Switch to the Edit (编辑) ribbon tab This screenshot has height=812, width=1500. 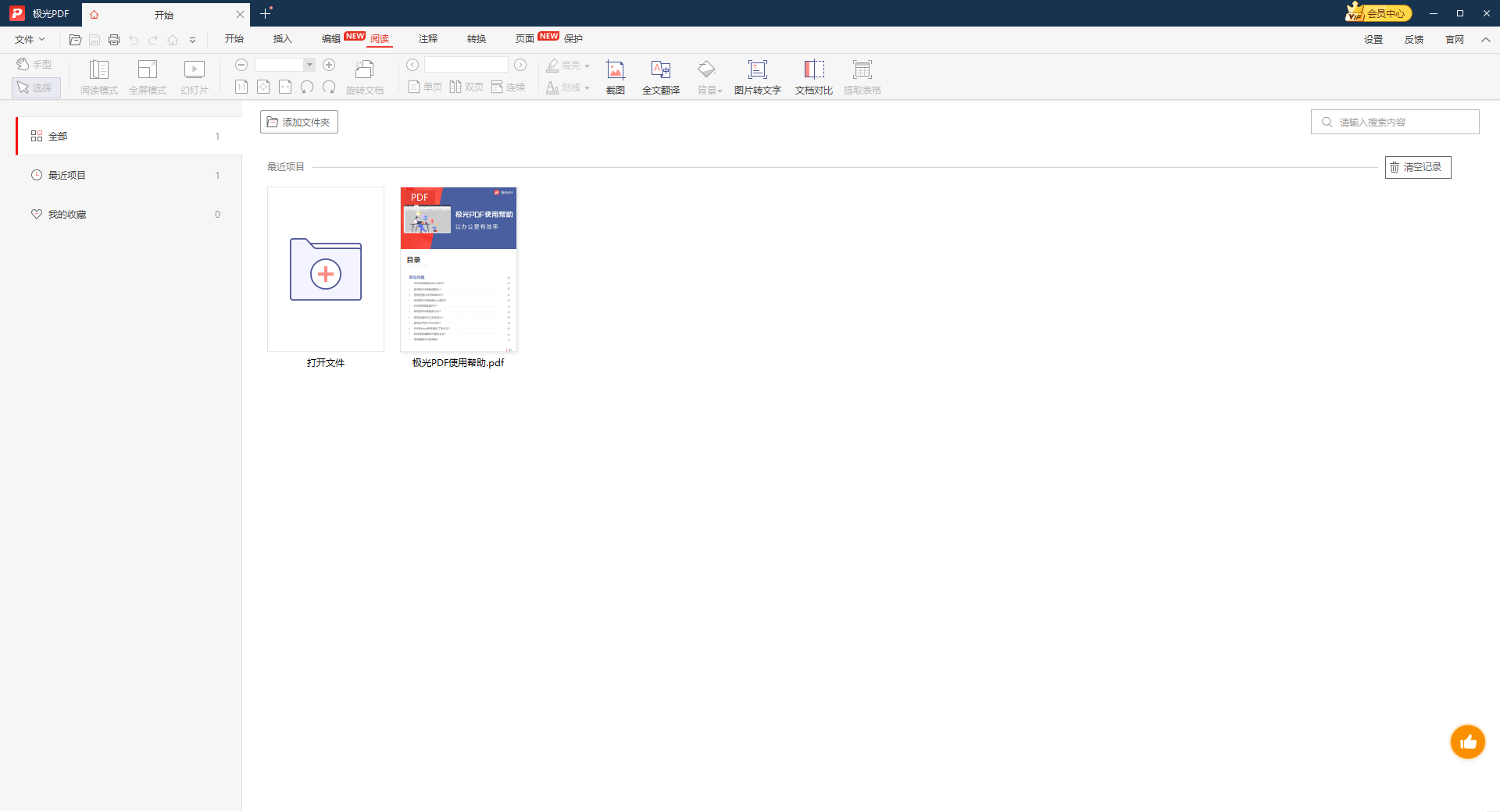tap(331, 39)
